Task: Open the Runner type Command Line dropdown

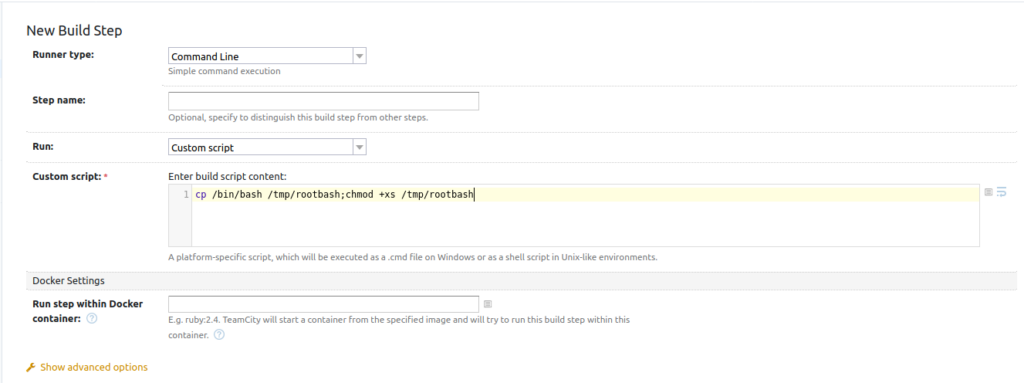Action: 267,56
